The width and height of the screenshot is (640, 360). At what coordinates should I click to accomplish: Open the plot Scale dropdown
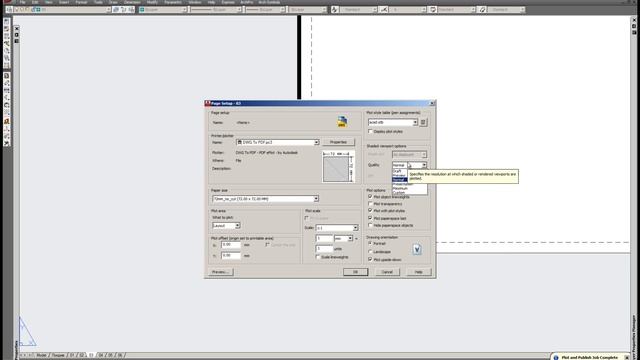(x=355, y=228)
